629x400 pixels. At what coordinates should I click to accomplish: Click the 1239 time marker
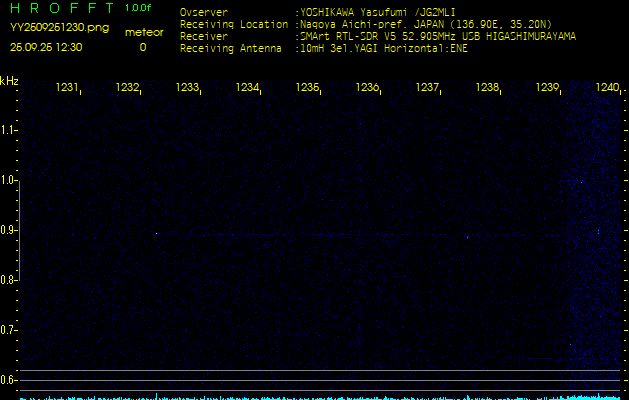(x=548, y=87)
